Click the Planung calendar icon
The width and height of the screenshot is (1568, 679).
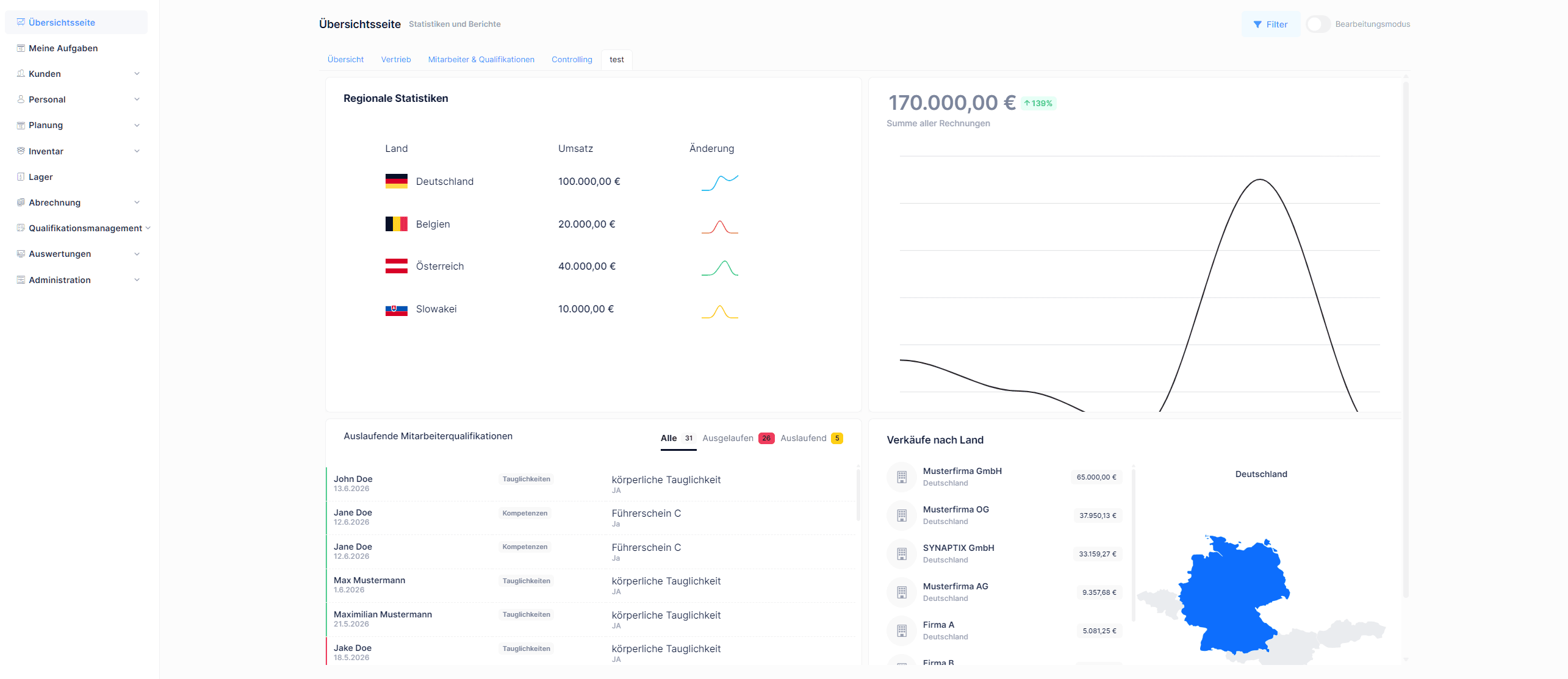(21, 125)
